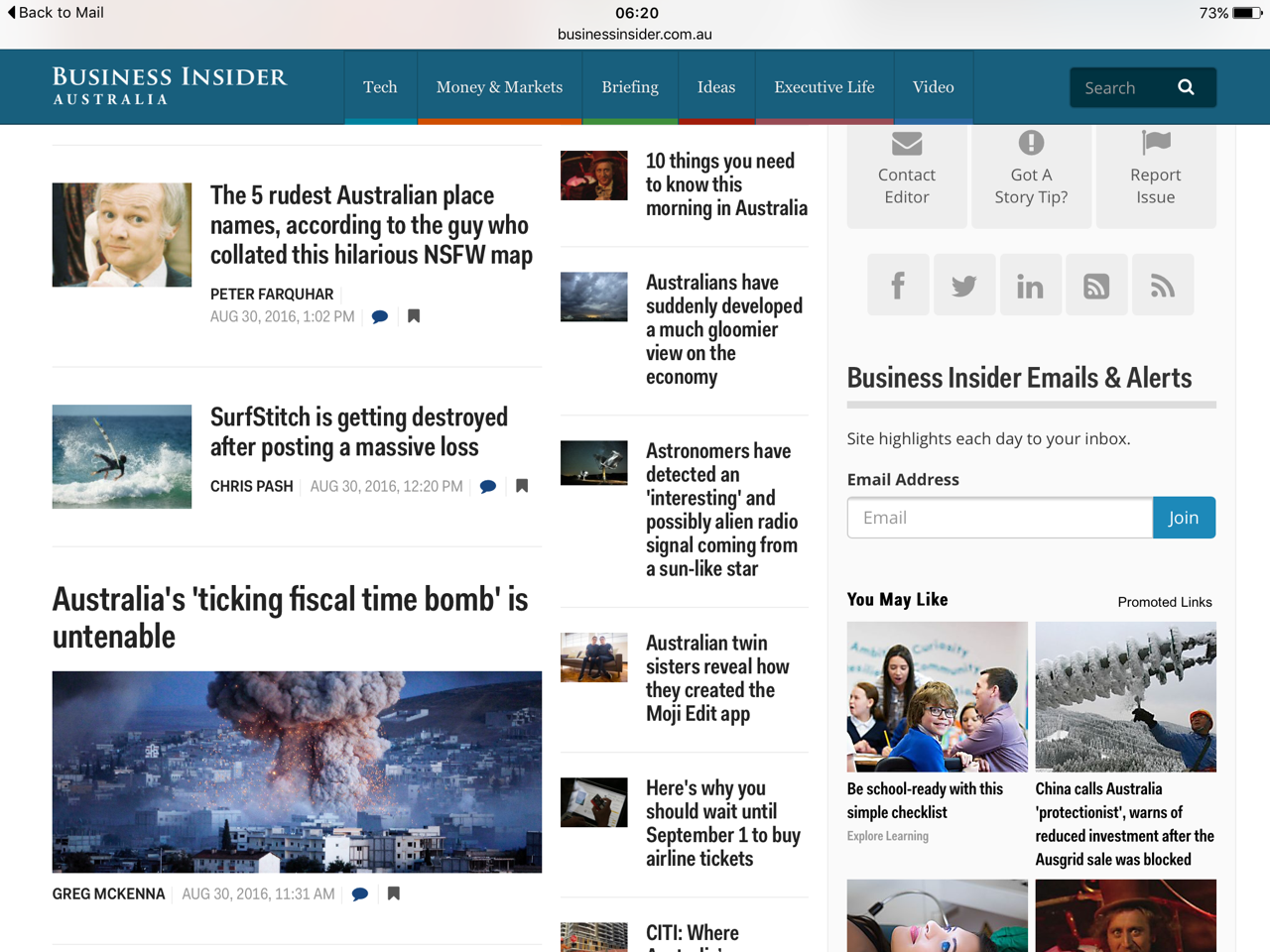This screenshot has width=1270, height=952.
Task: Bookmark the SurfStitch article
Action: (522, 486)
